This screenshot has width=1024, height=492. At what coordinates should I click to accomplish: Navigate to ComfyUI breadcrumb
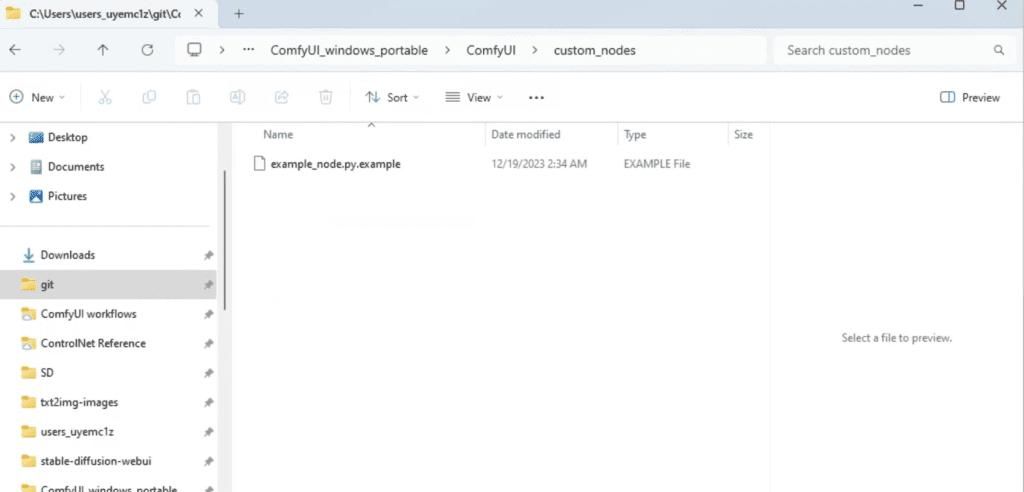[490, 50]
